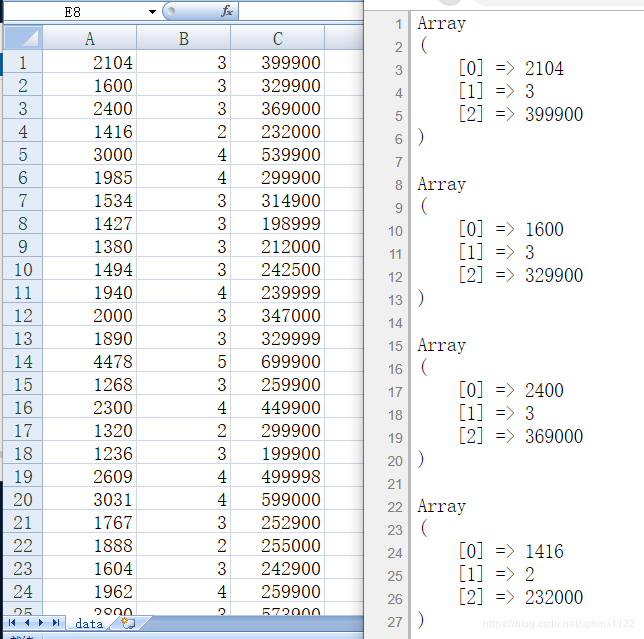Click cell A4 containing 1416
Viewport: 644px width, 639px height.
90,131
